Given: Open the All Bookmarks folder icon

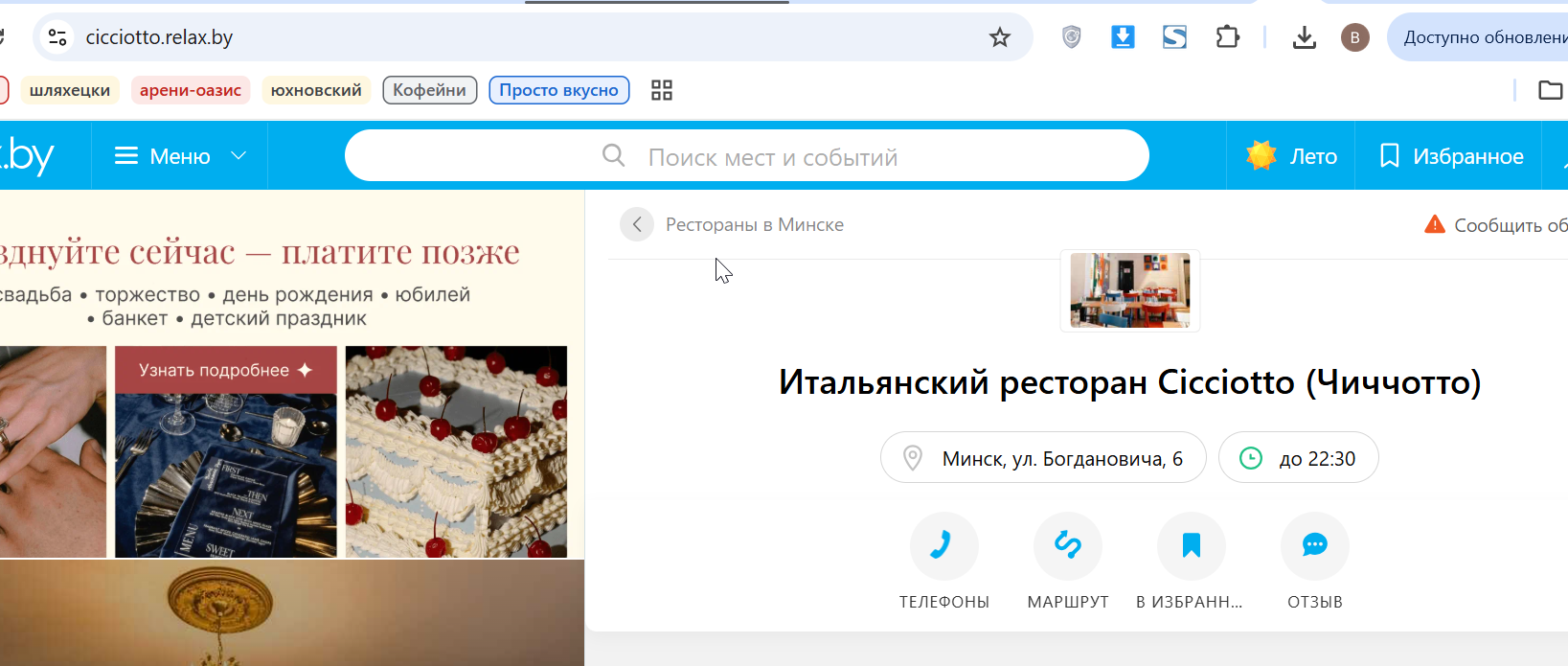Looking at the screenshot, I should (1550, 90).
